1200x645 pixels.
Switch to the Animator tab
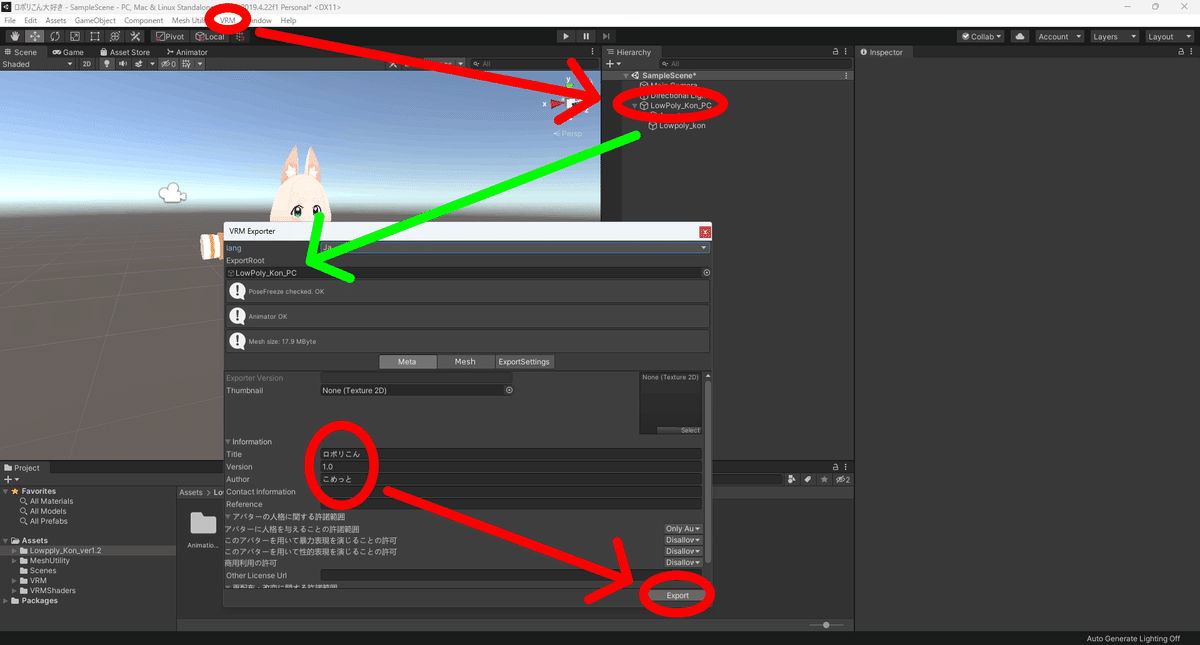click(186, 52)
